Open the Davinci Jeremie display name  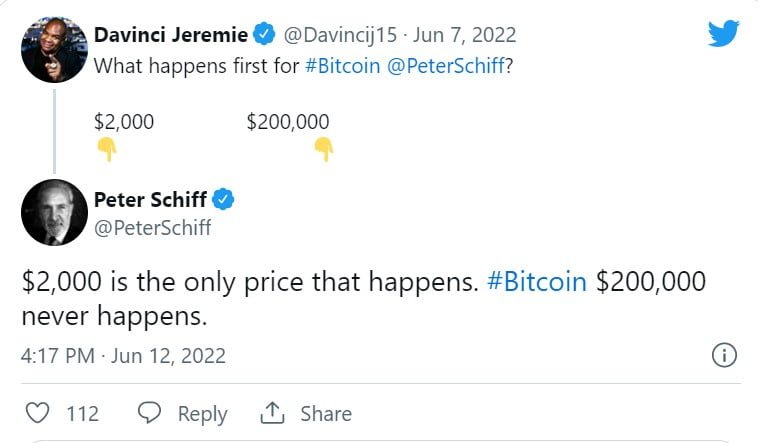pos(170,35)
